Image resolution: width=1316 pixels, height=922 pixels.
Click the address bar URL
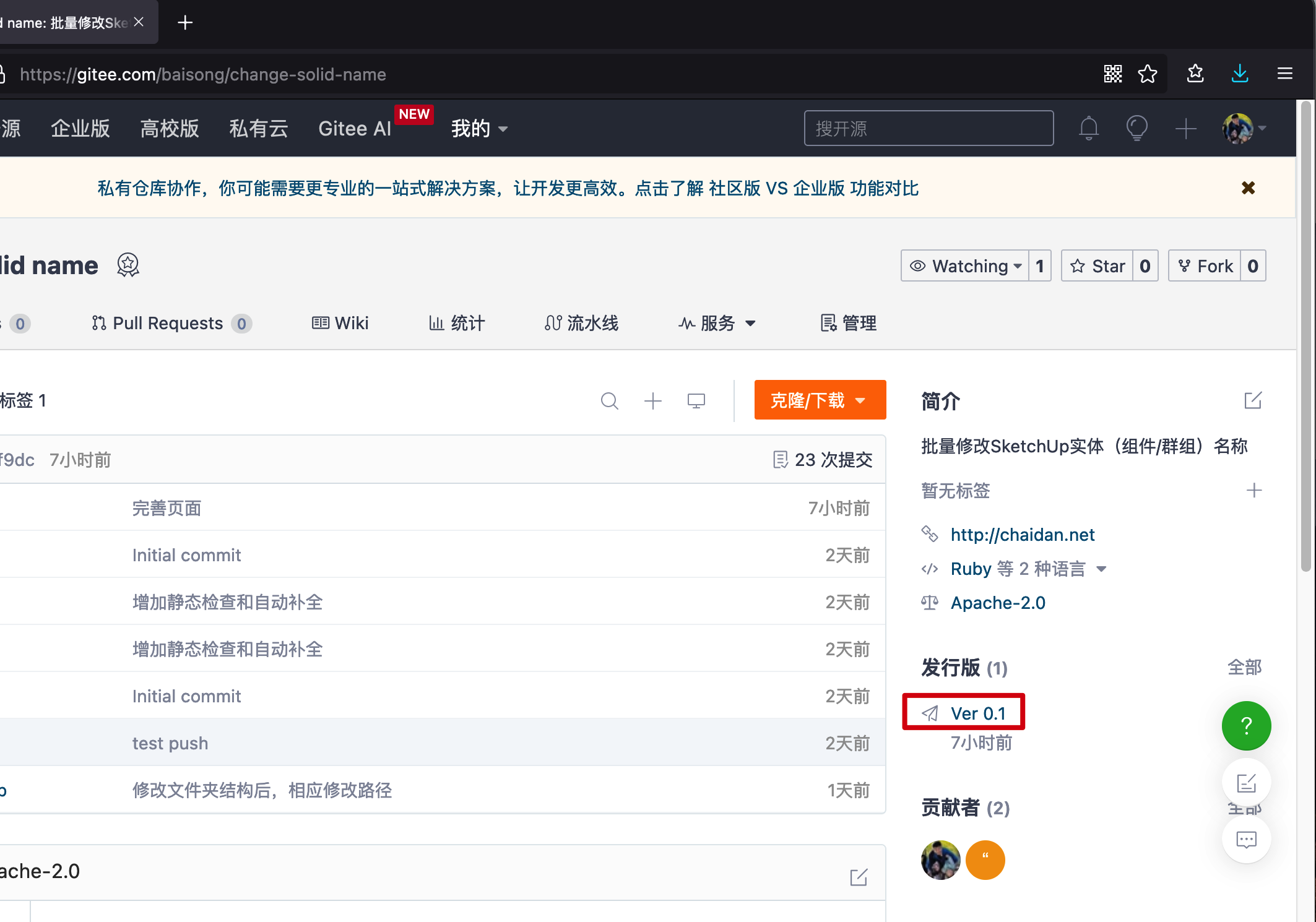pos(203,74)
